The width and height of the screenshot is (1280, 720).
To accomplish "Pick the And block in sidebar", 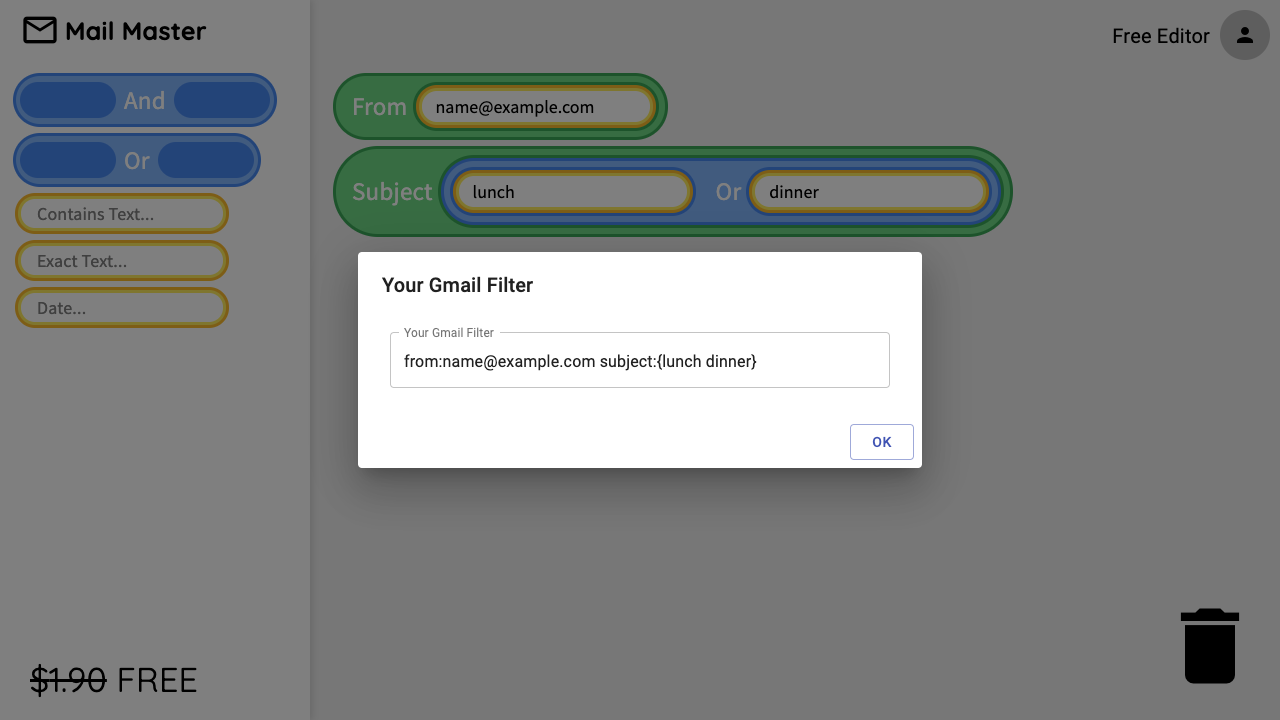I will point(145,100).
